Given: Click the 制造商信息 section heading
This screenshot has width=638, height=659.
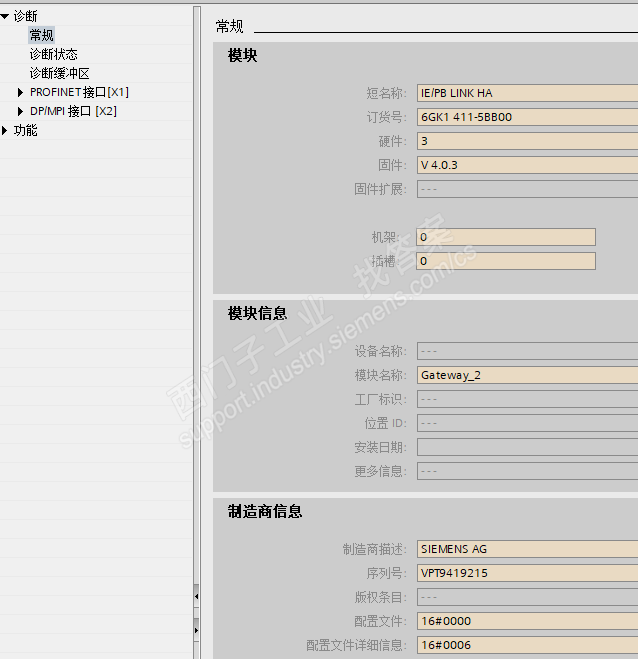Looking at the screenshot, I should 265,511.
